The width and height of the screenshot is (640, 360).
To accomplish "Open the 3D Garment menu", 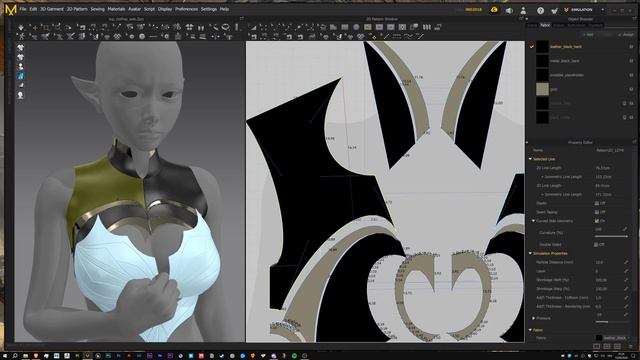I will tap(51, 9).
